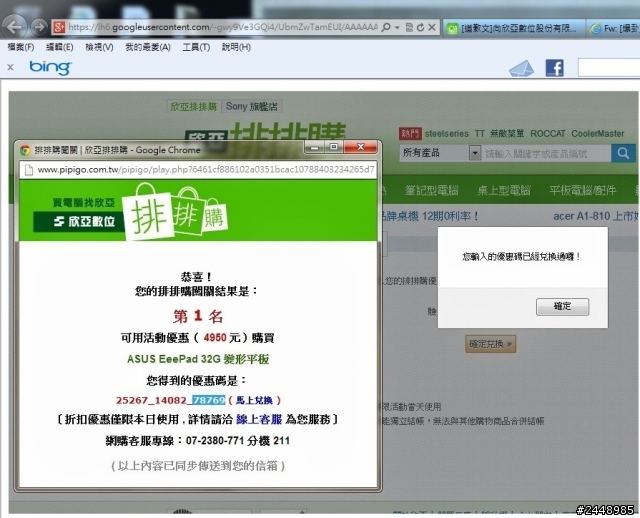
Task: Stop loading with the X icon in the address bar
Action: point(432,27)
